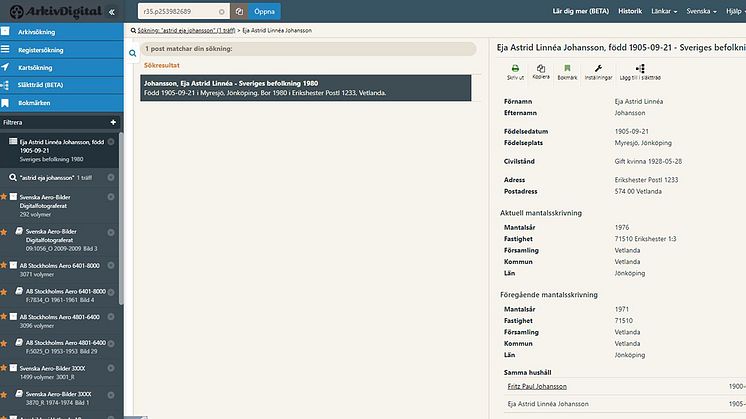This screenshot has height=419, width=746.
Task: Toggle star on AB Stockholms Aero 3096 volymer
Action: [x=4, y=316]
